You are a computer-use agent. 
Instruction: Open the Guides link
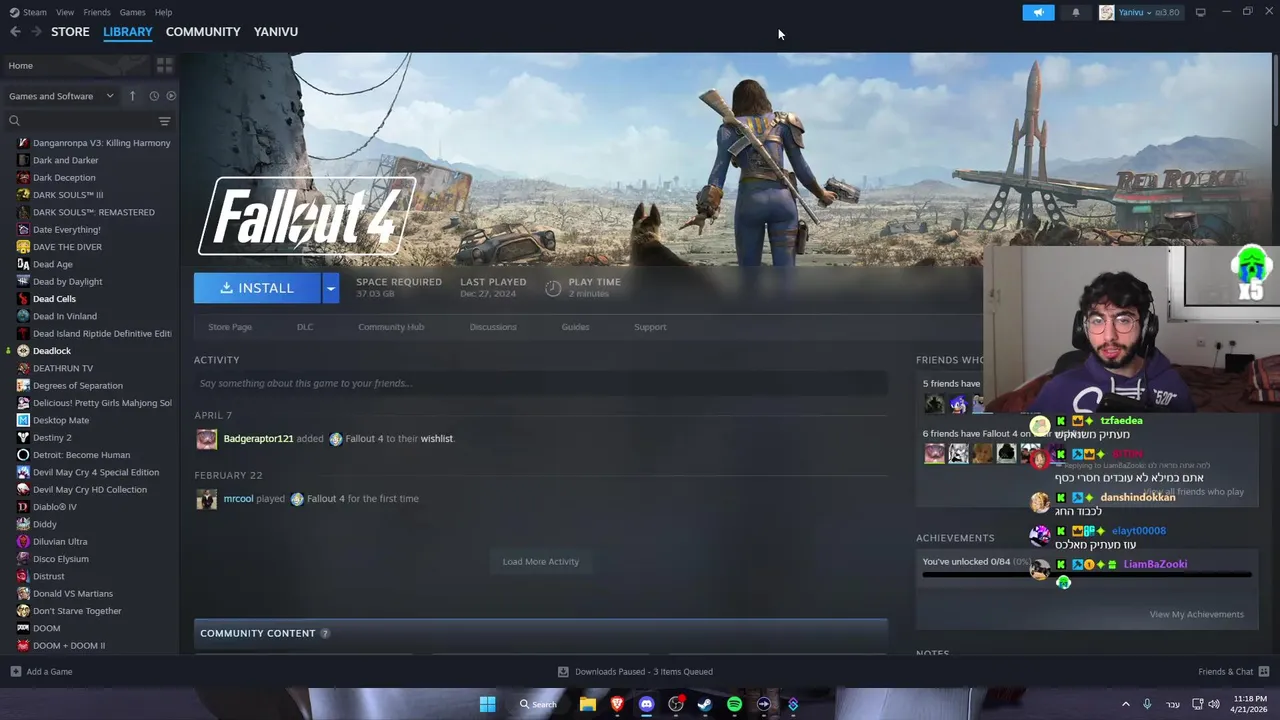coord(575,327)
